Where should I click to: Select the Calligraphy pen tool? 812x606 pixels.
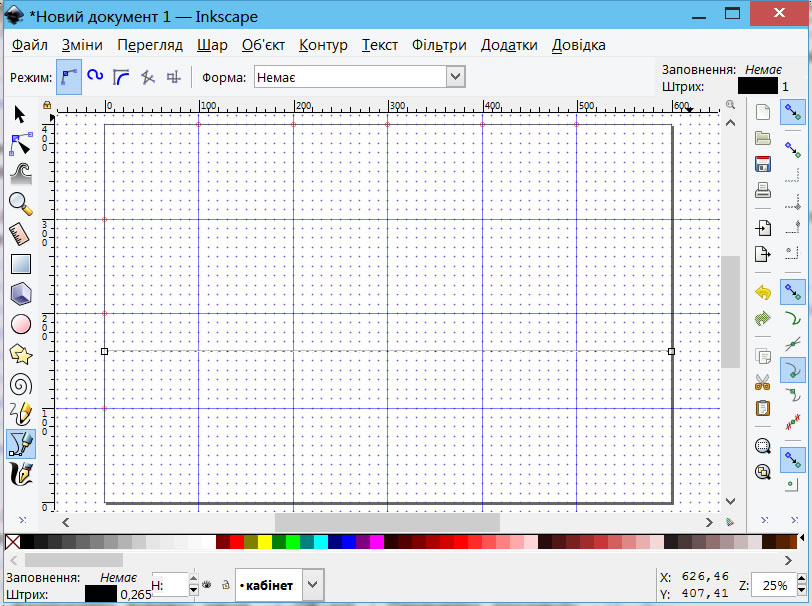pos(20,472)
